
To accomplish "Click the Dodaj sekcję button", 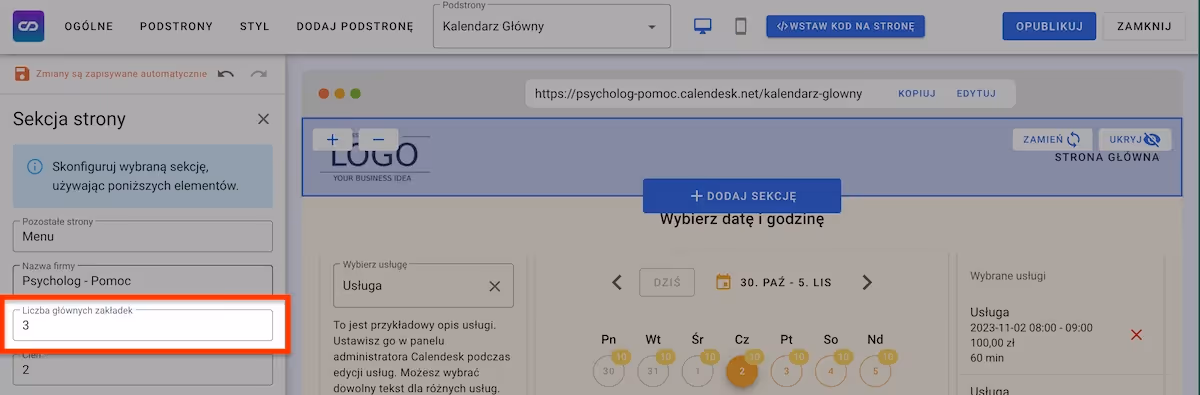I will point(742,196).
